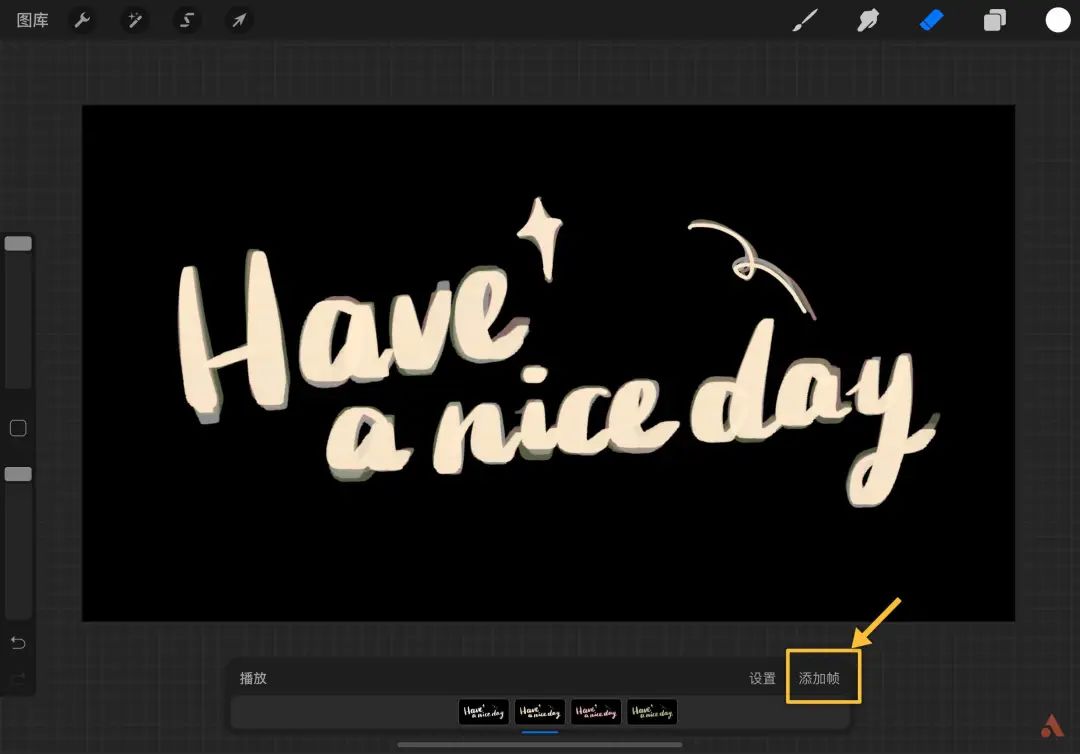
Task: Switch to the Eraser tool
Action: coord(931,19)
